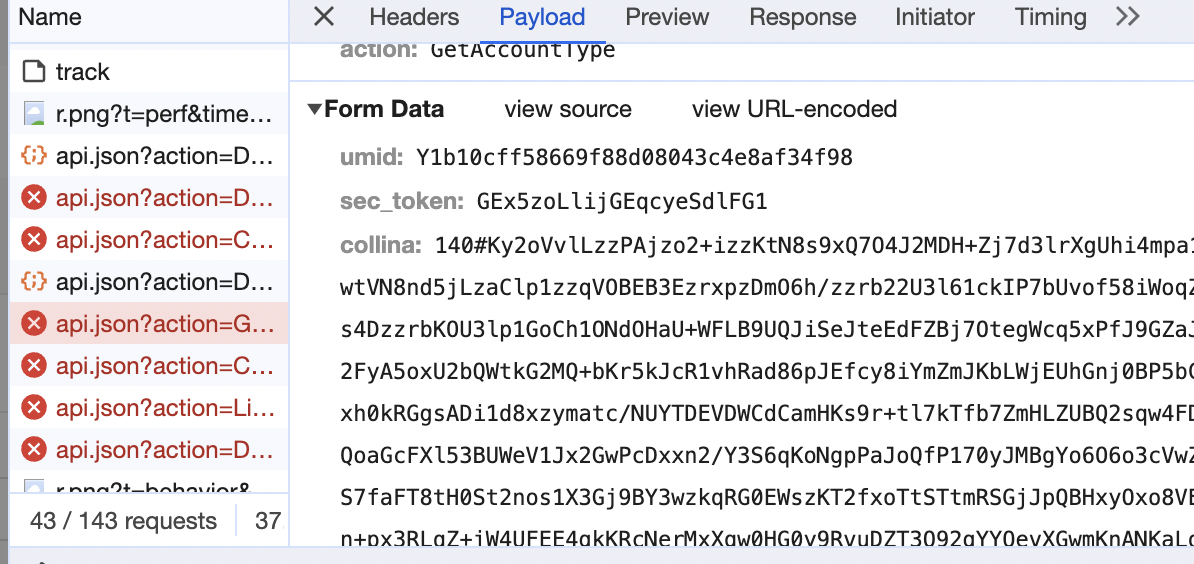Click the red error icon on selected GetAccountType request
The height and width of the screenshot is (564, 1194).
(x=35, y=324)
